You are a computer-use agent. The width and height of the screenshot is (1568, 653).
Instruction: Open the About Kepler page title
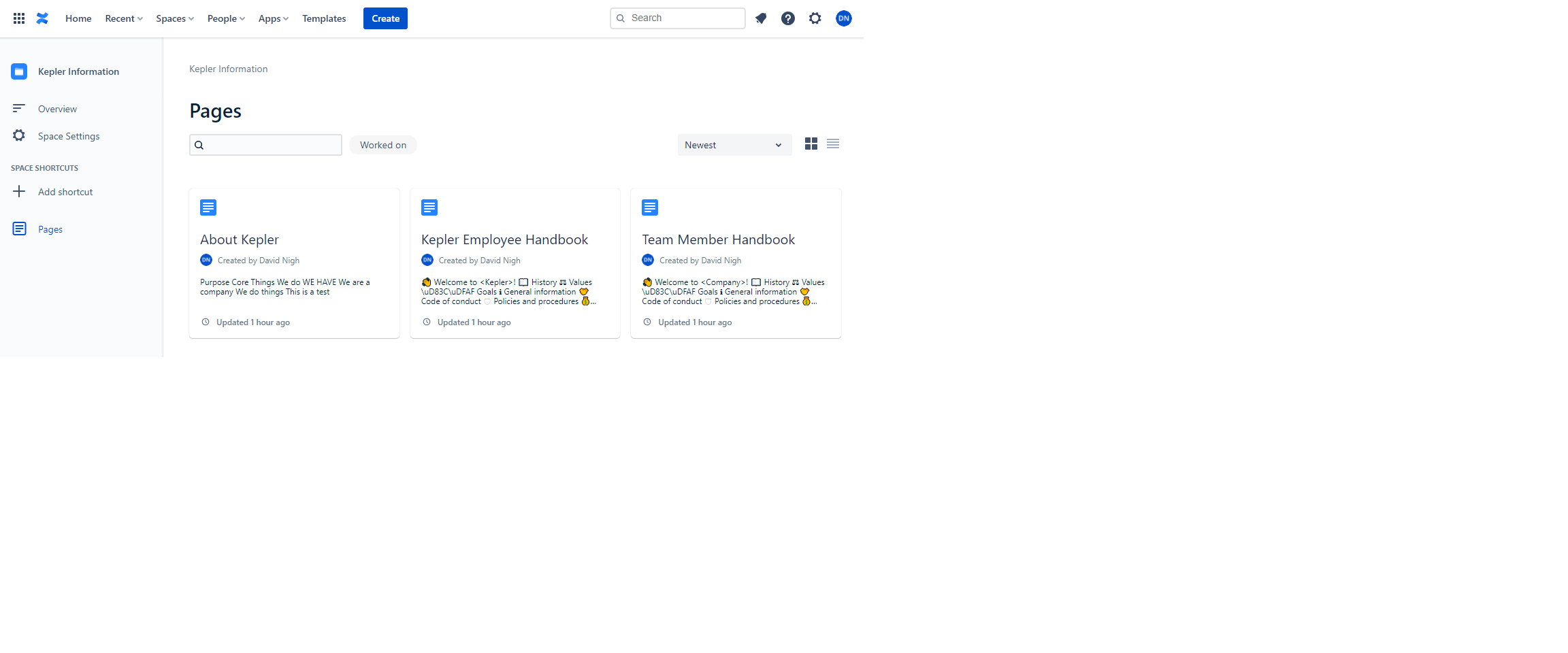(240, 239)
